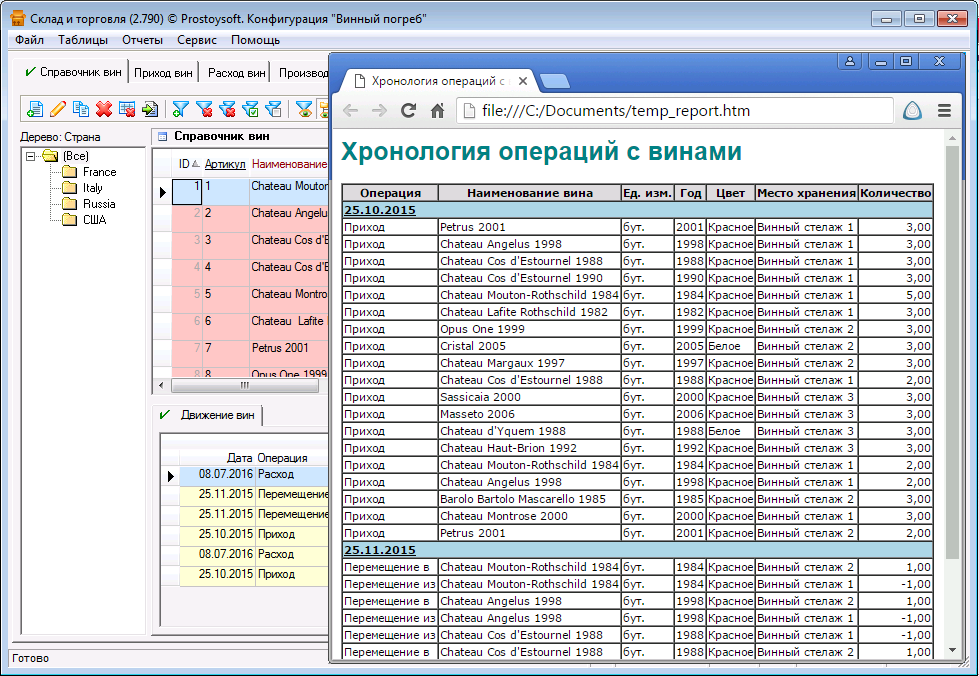
Task: Click the report's vertical scrollbar down arrow
Action: tap(952, 650)
